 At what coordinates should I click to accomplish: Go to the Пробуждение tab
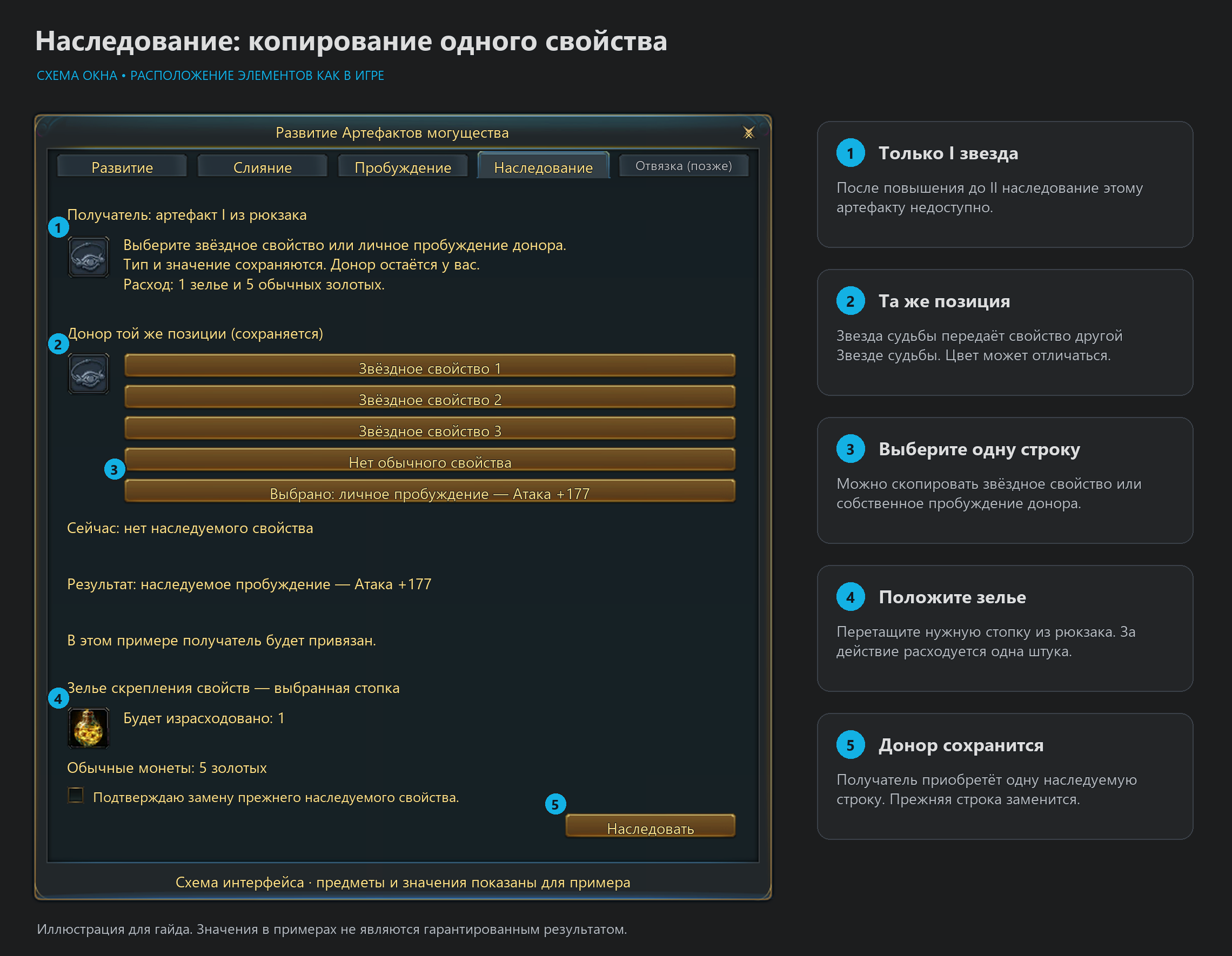click(x=403, y=167)
